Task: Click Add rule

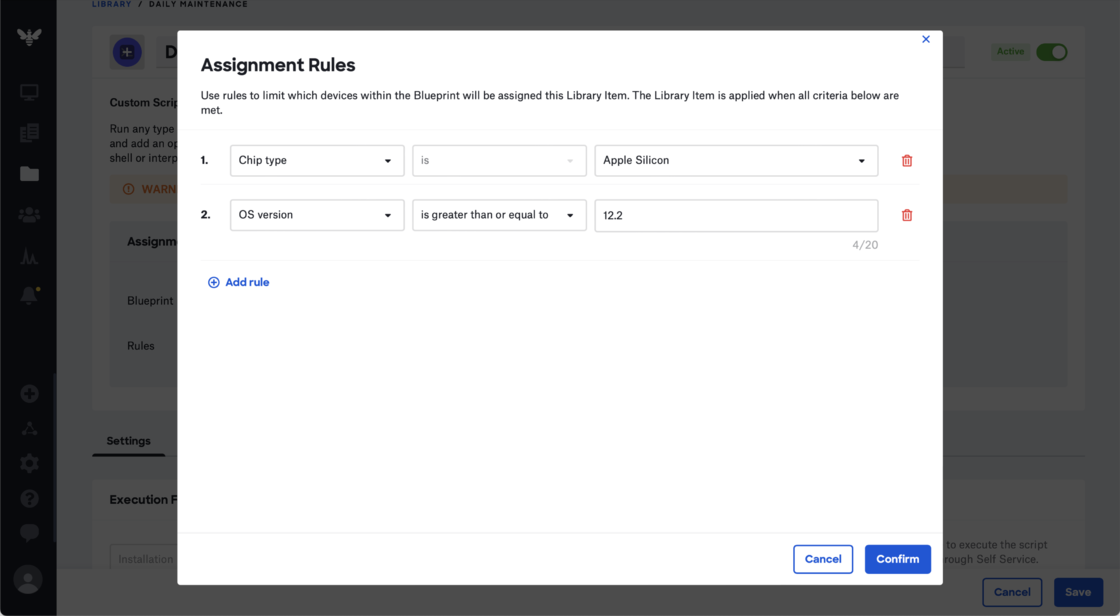Action: pyautogui.click(x=238, y=283)
